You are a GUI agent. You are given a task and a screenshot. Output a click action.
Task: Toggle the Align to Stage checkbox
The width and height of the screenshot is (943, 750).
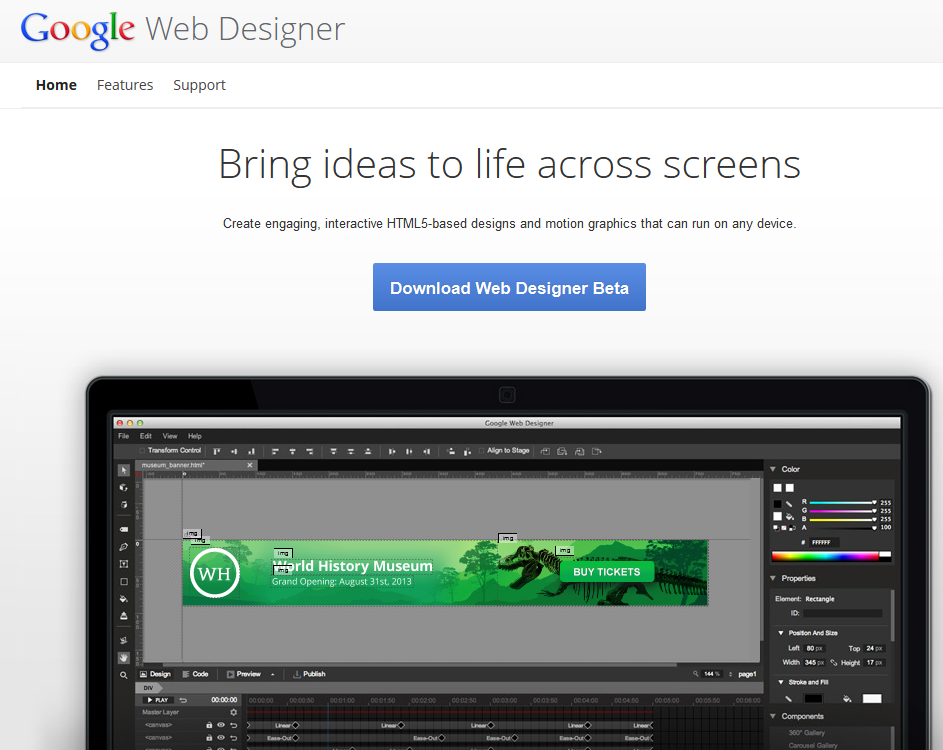click(x=481, y=451)
